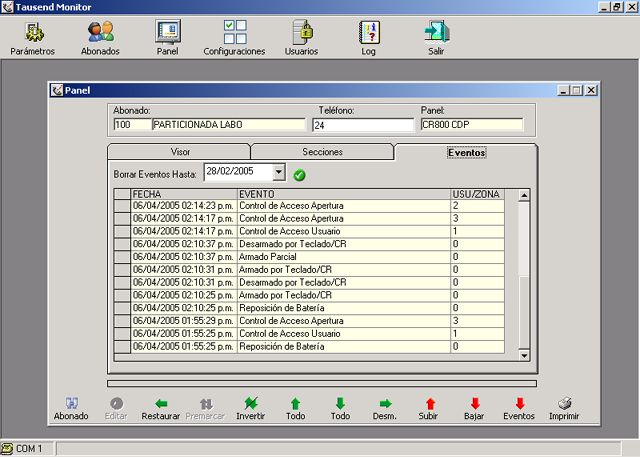Open the Abonados users icon
Screen dimensions: 640x457
[x=100, y=32]
